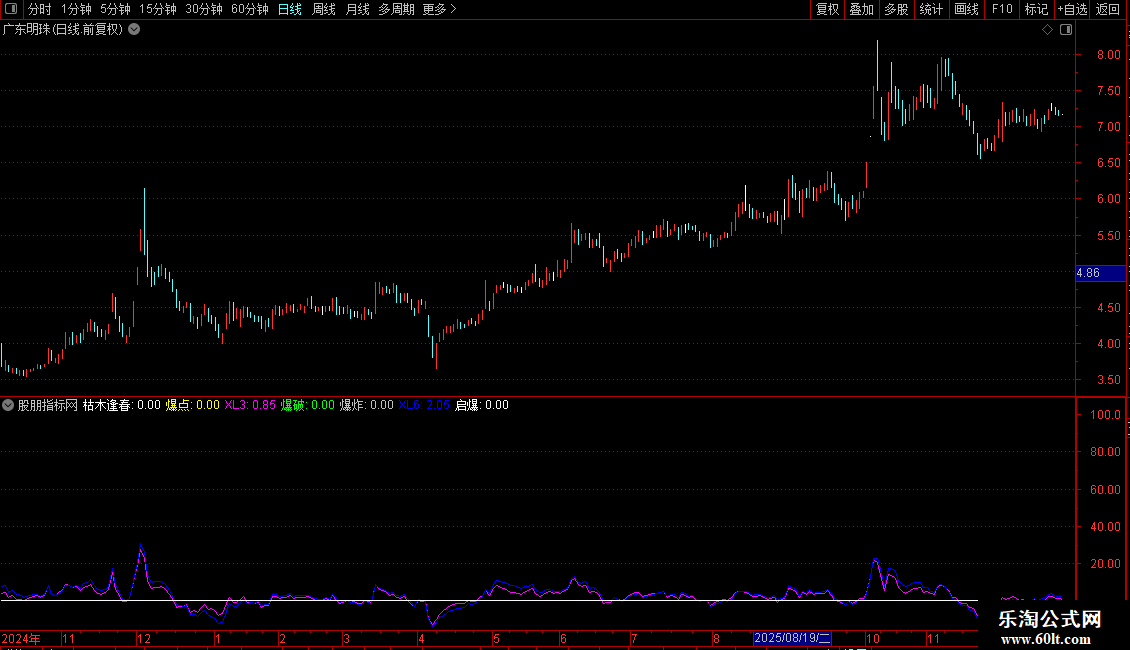Click the 标记 mark button
Viewport: 1130px width, 650px height.
tap(1036, 9)
